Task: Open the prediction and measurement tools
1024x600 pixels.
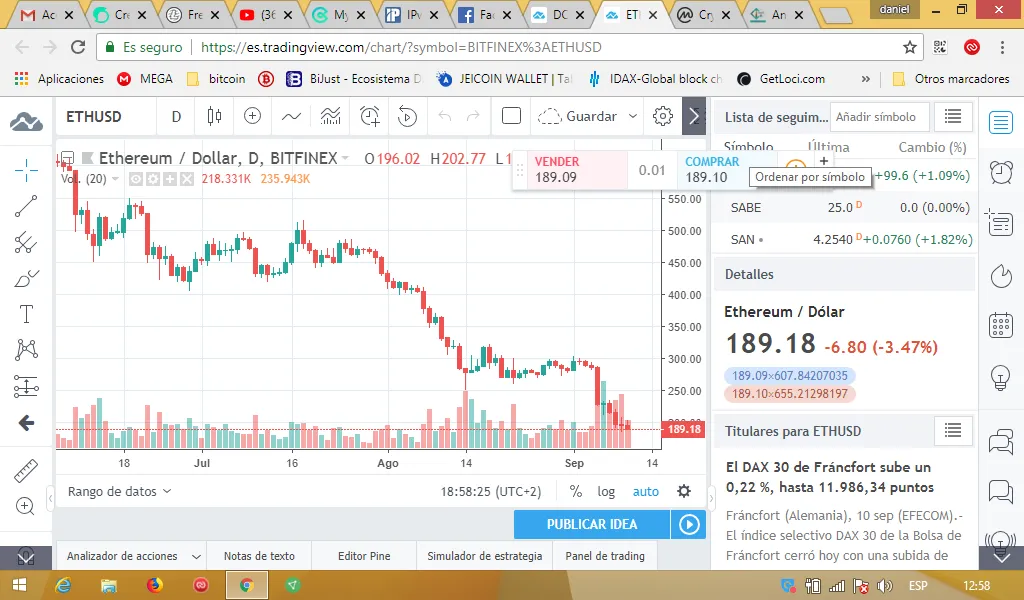Action: [26, 387]
